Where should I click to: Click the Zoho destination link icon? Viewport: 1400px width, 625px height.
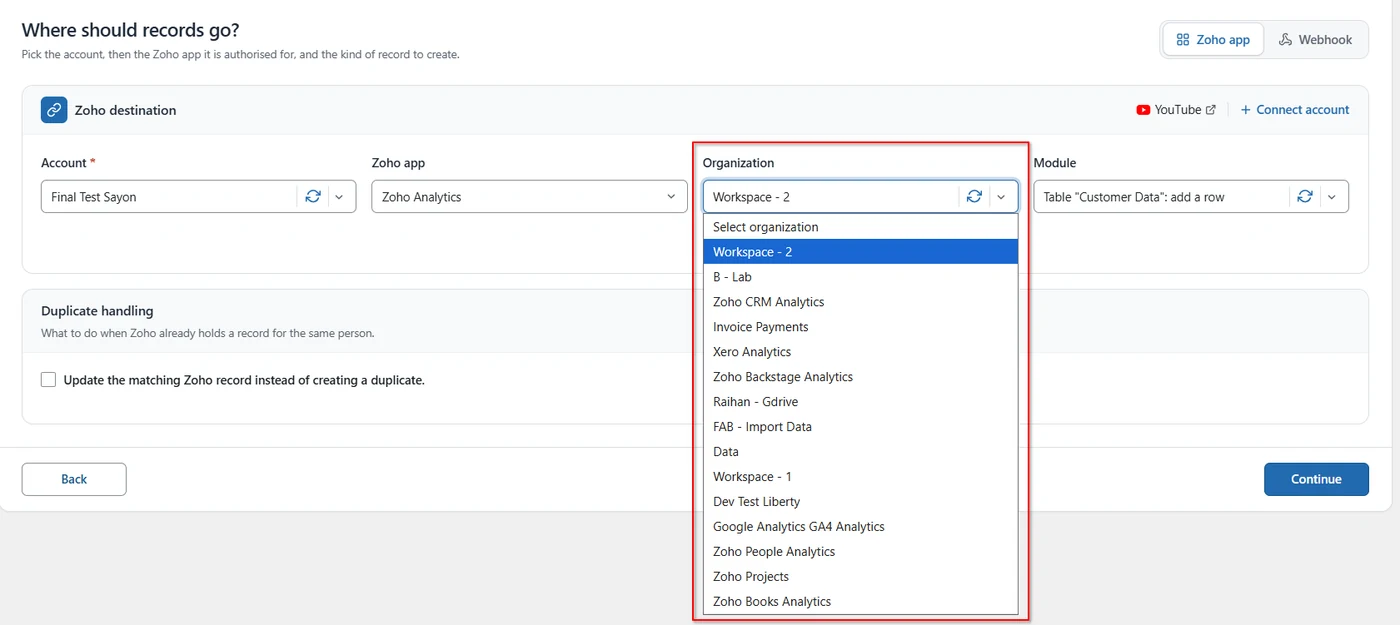(54, 110)
